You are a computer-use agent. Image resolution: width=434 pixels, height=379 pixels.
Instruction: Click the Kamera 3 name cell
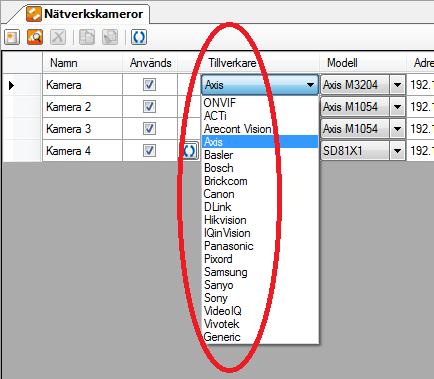point(82,129)
